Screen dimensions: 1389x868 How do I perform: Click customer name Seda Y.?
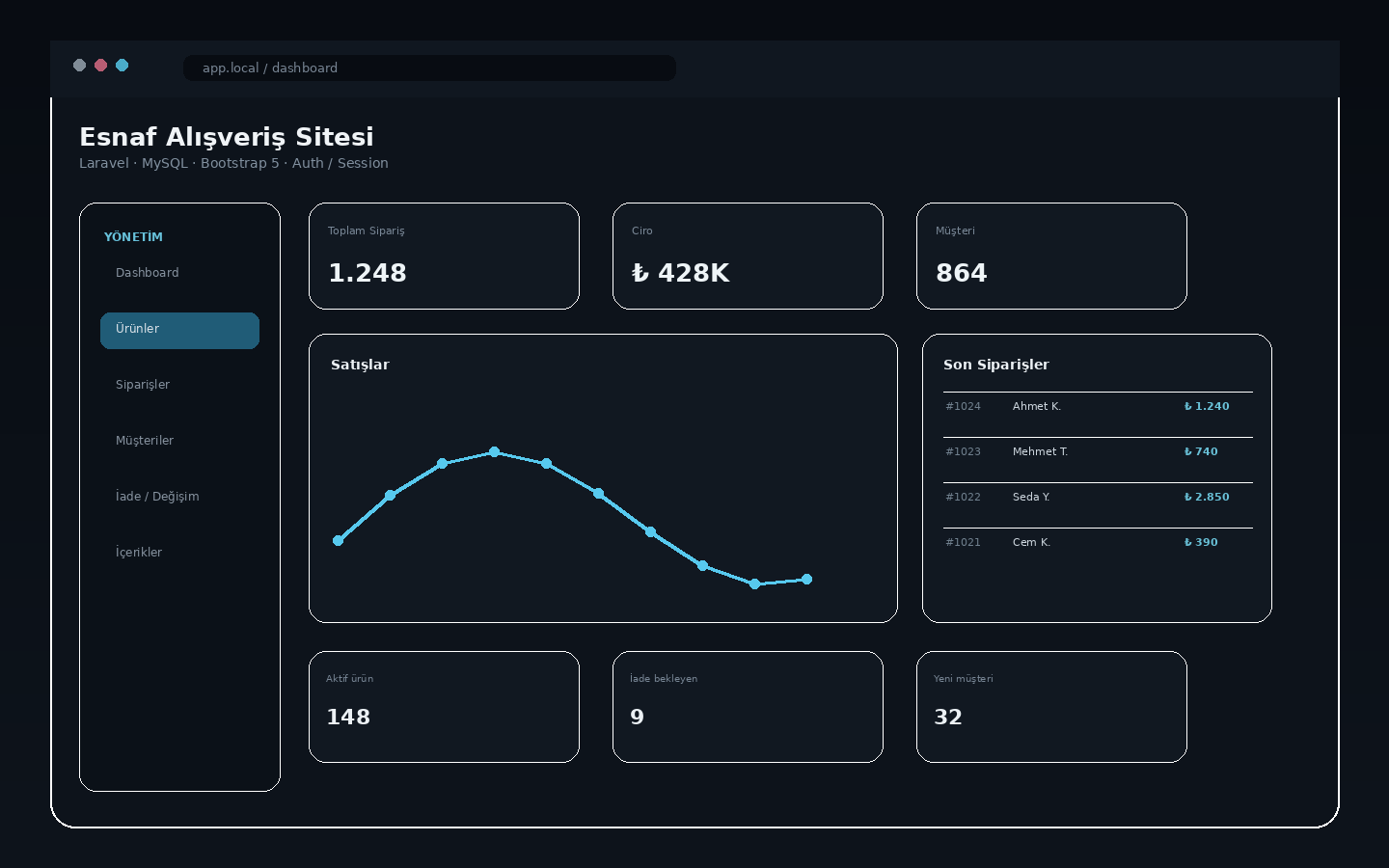(x=1031, y=498)
